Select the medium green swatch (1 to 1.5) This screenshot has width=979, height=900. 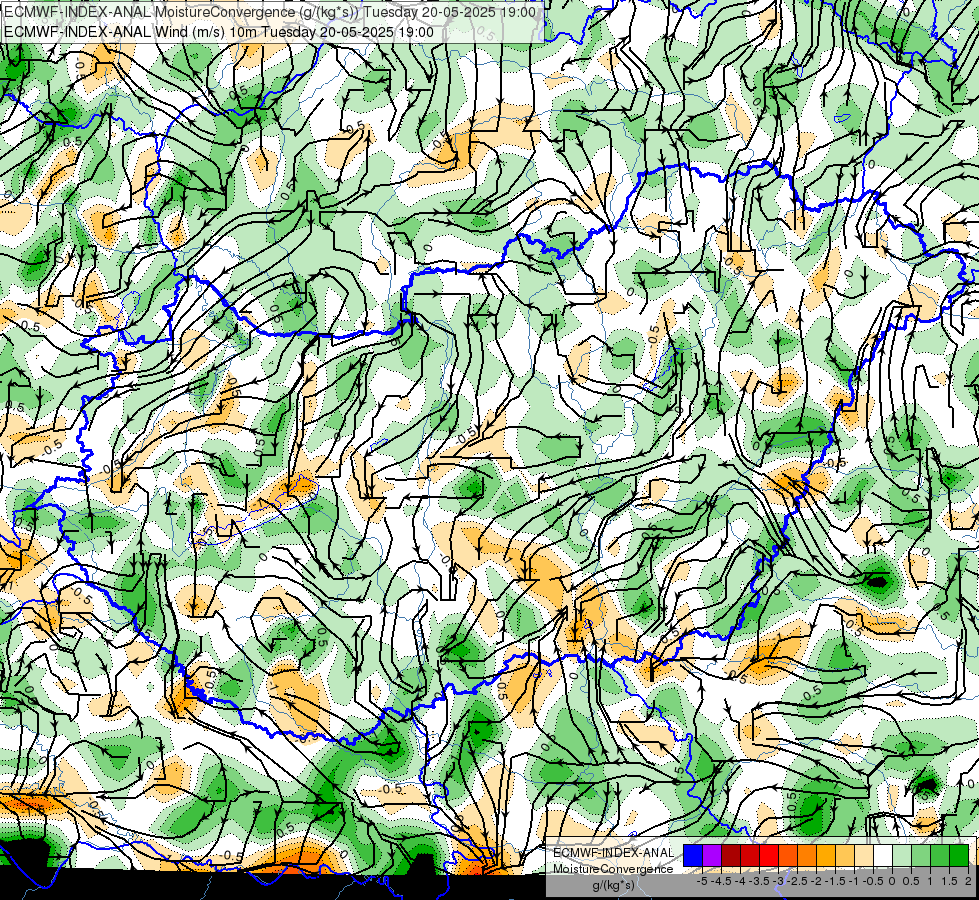click(x=940, y=856)
